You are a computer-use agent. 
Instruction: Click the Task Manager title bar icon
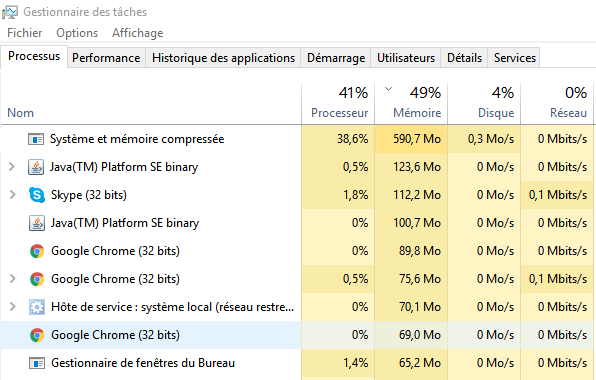(10, 12)
